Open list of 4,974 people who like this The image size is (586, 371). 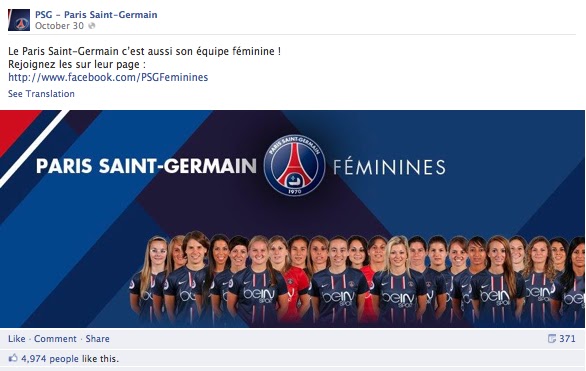[50, 359]
